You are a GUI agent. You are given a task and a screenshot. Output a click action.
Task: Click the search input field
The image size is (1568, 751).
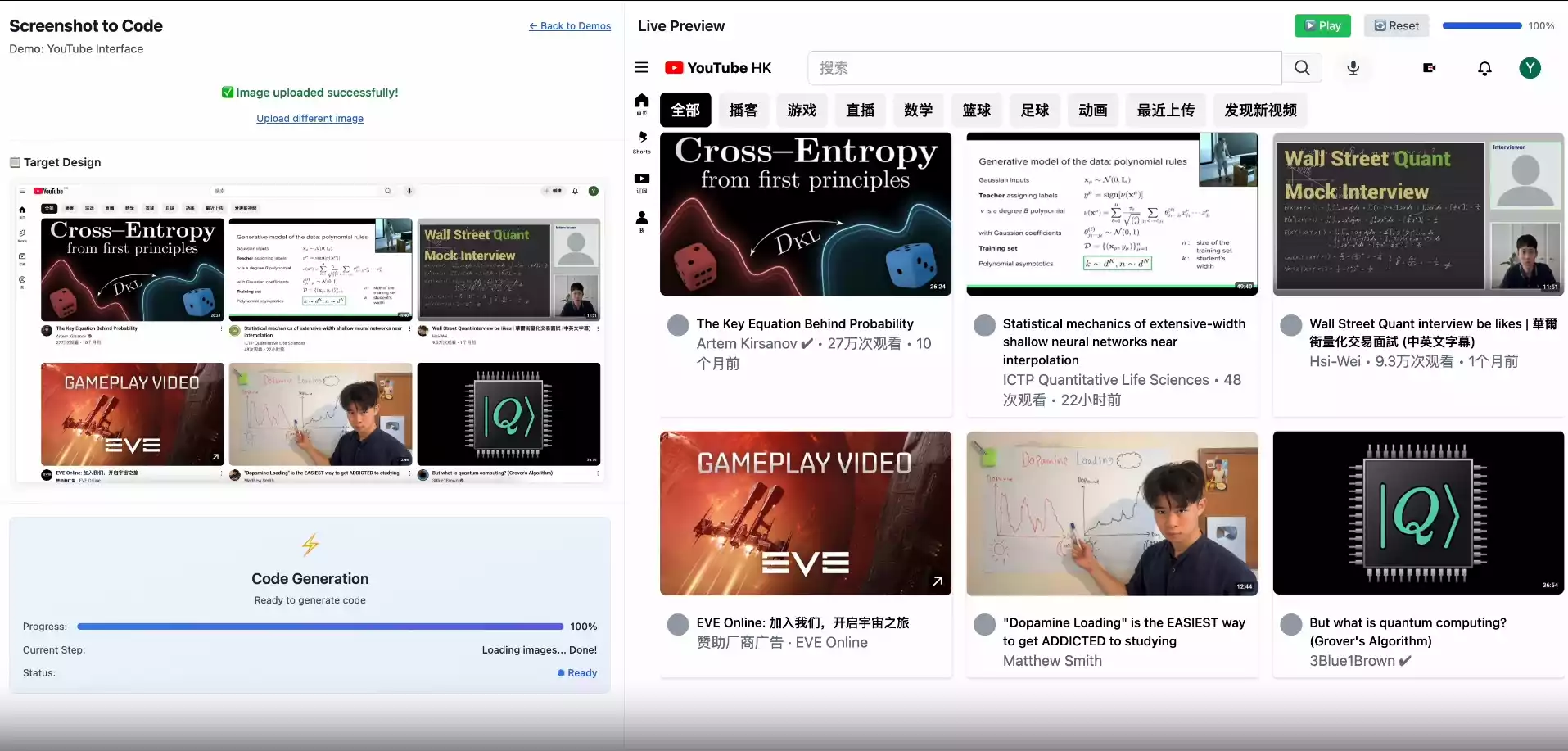pyautogui.click(x=1045, y=68)
